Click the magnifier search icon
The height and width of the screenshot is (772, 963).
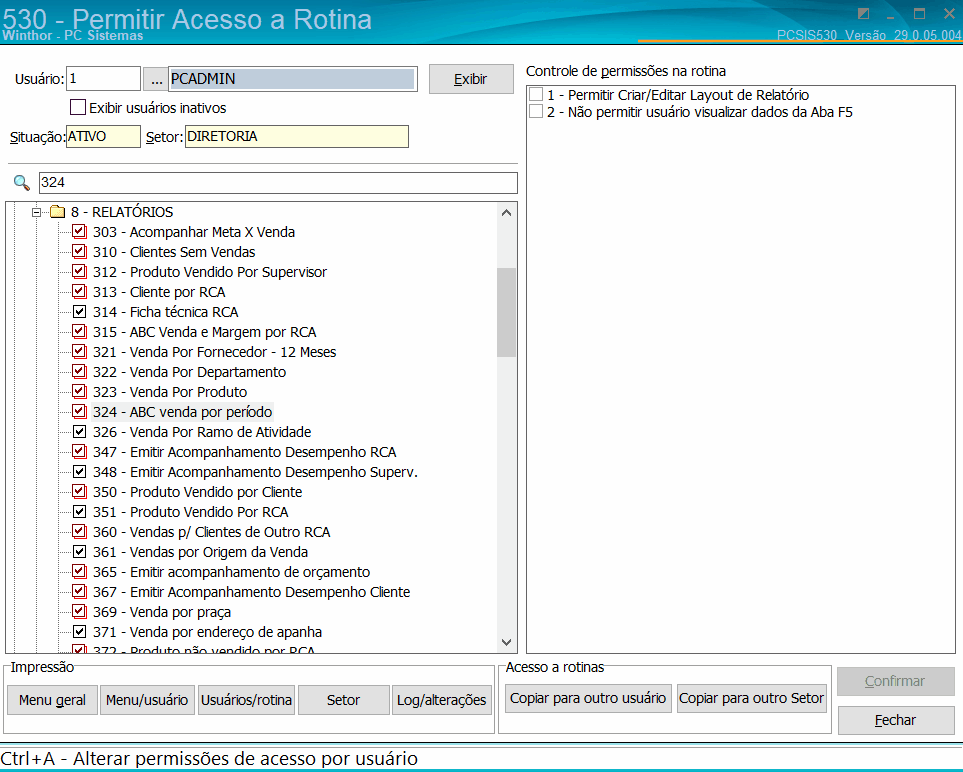21,182
